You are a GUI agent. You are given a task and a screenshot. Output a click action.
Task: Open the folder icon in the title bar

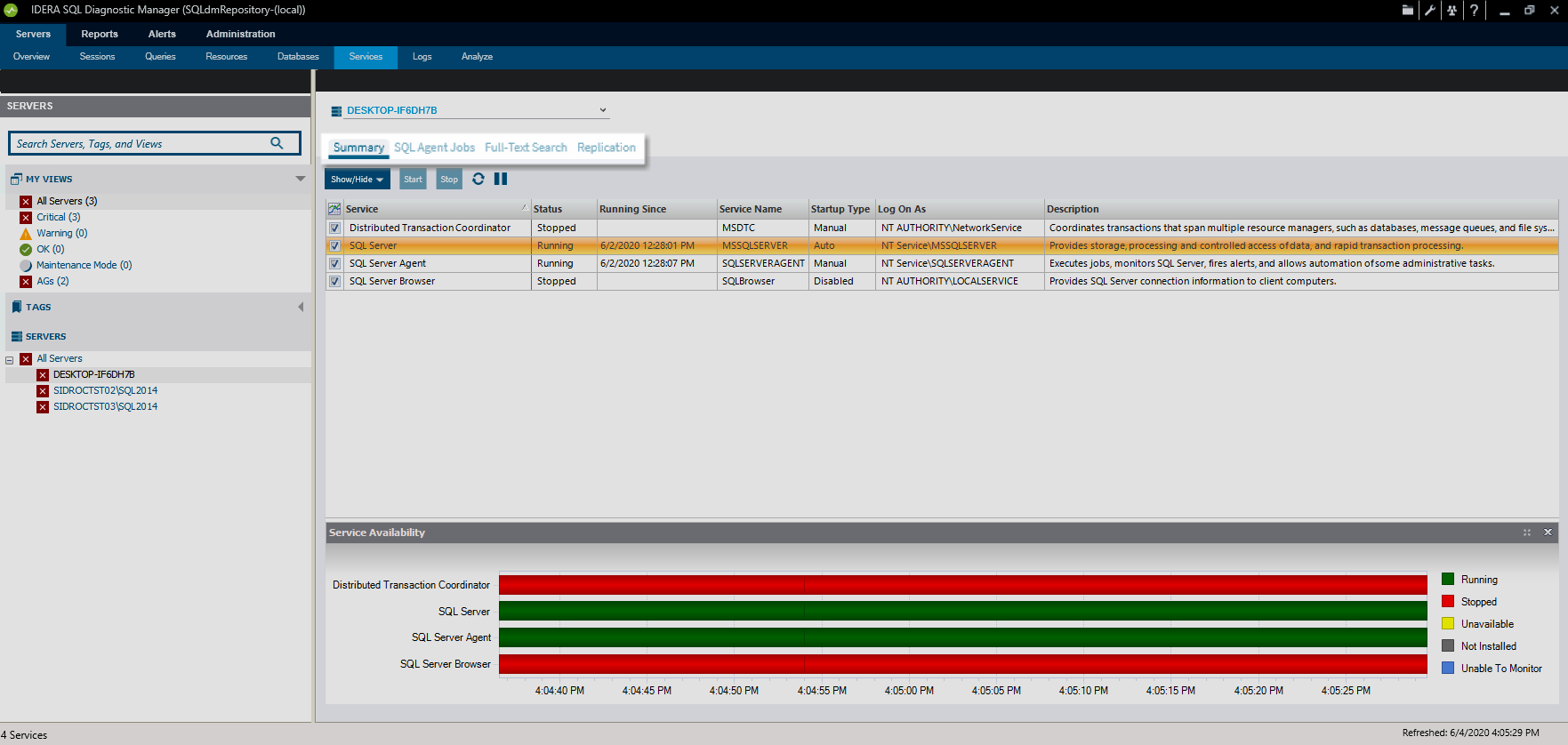(1408, 11)
